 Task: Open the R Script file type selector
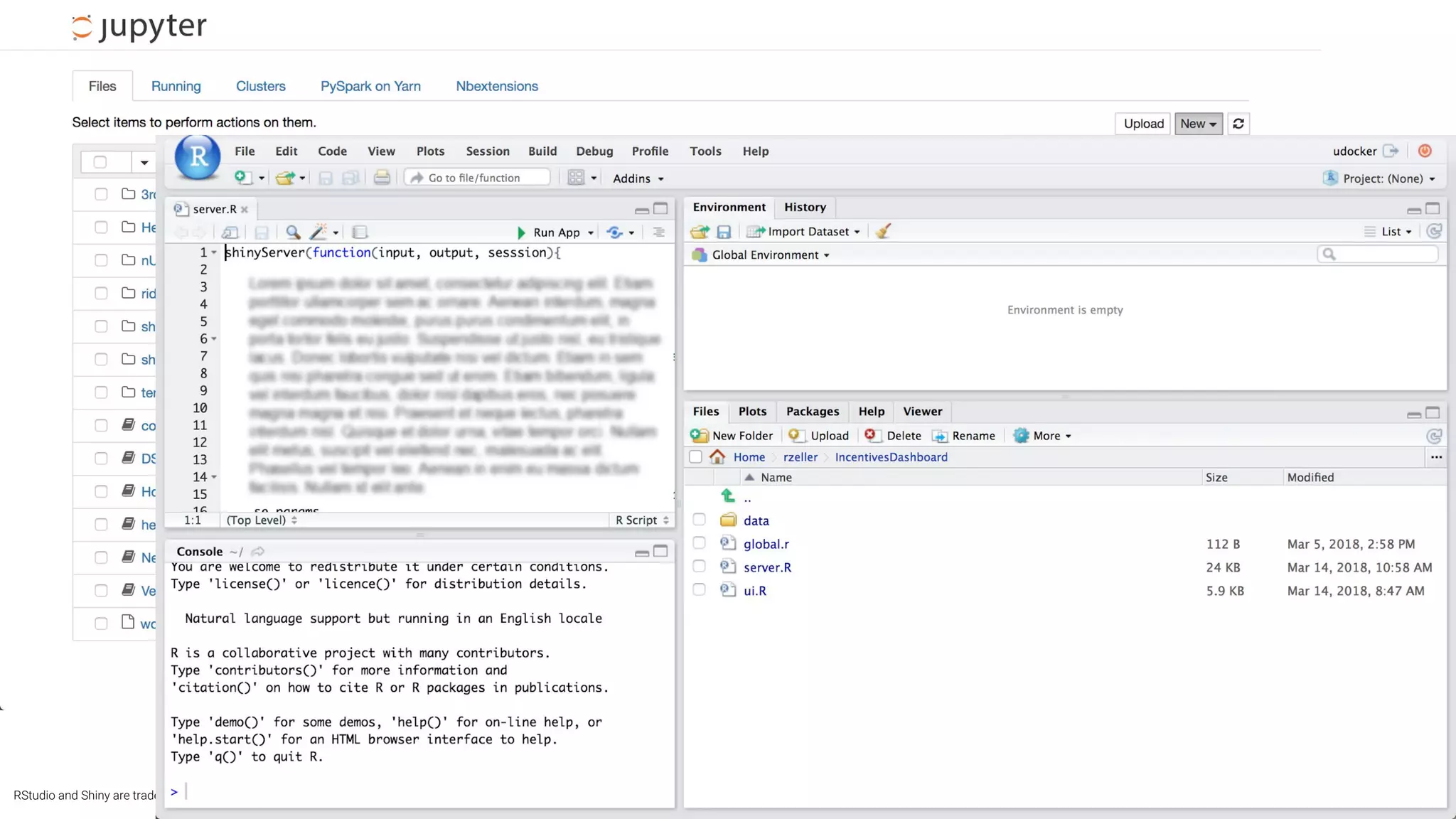click(x=642, y=520)
